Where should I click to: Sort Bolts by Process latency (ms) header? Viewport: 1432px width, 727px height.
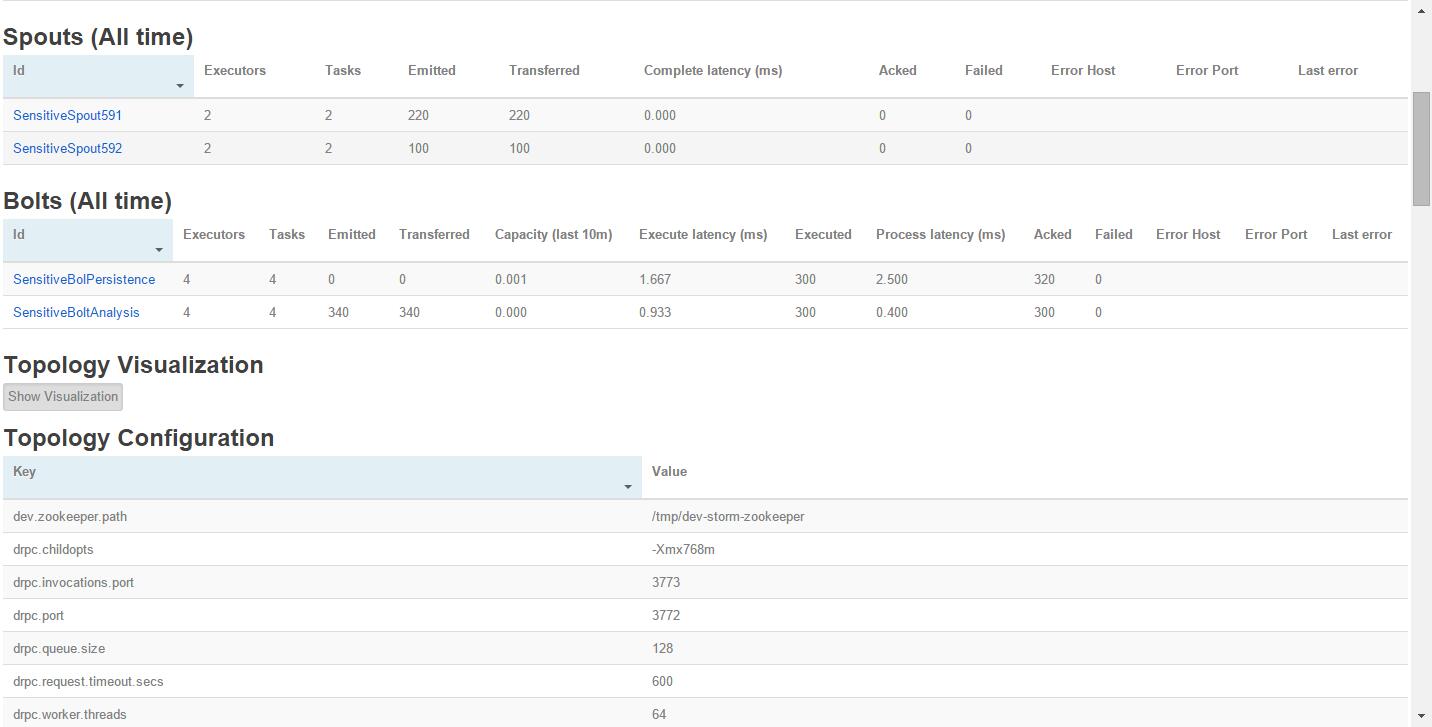tap(940, 234)
